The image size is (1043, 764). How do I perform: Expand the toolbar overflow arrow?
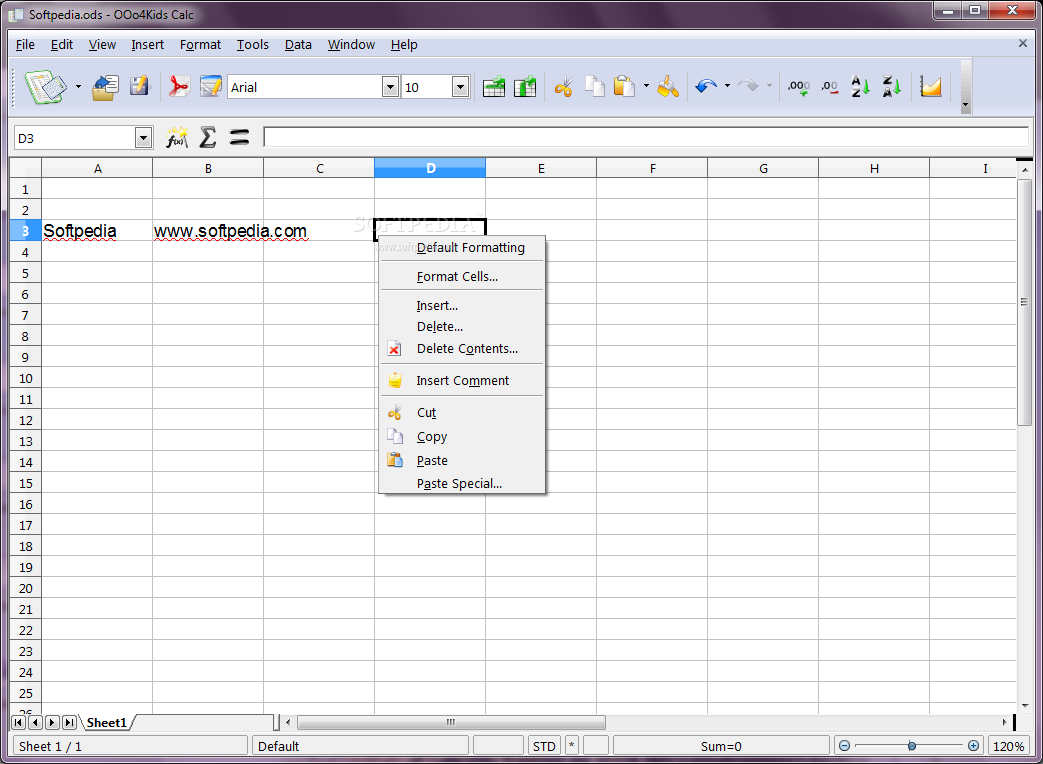coord(965,105)
